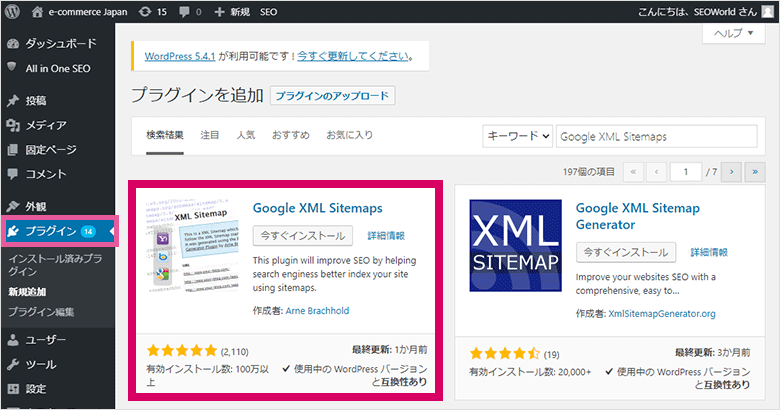Click the 最終更新: 1か月前 text
This screenshot has height=410, width=780.
(390, 350)
